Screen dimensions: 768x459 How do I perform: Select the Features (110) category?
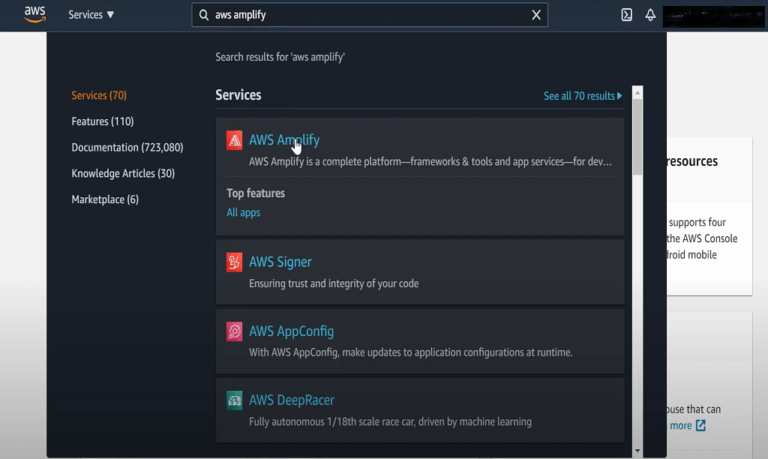click(102, 121)
